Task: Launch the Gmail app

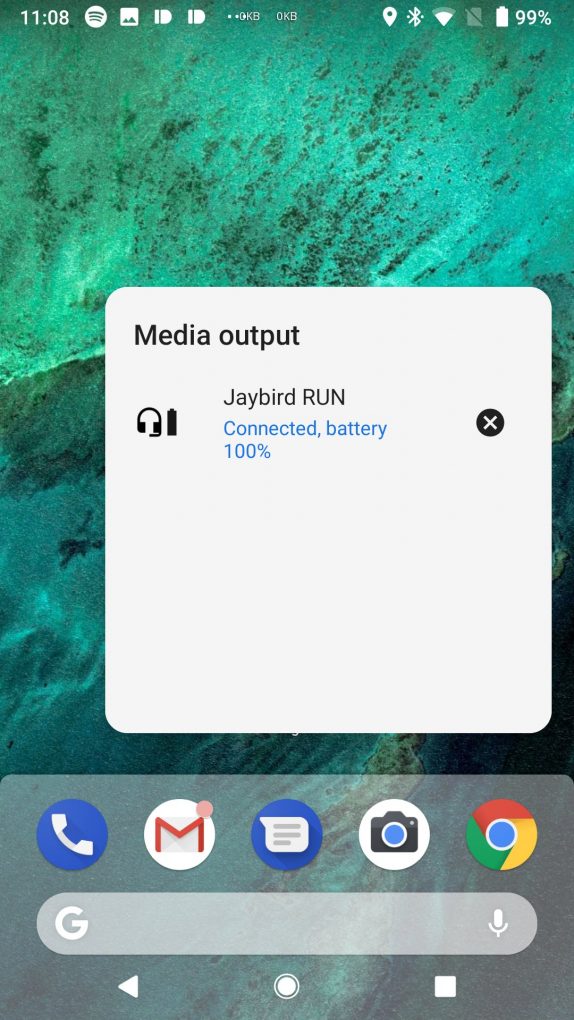Action: [x=180, y=835]
